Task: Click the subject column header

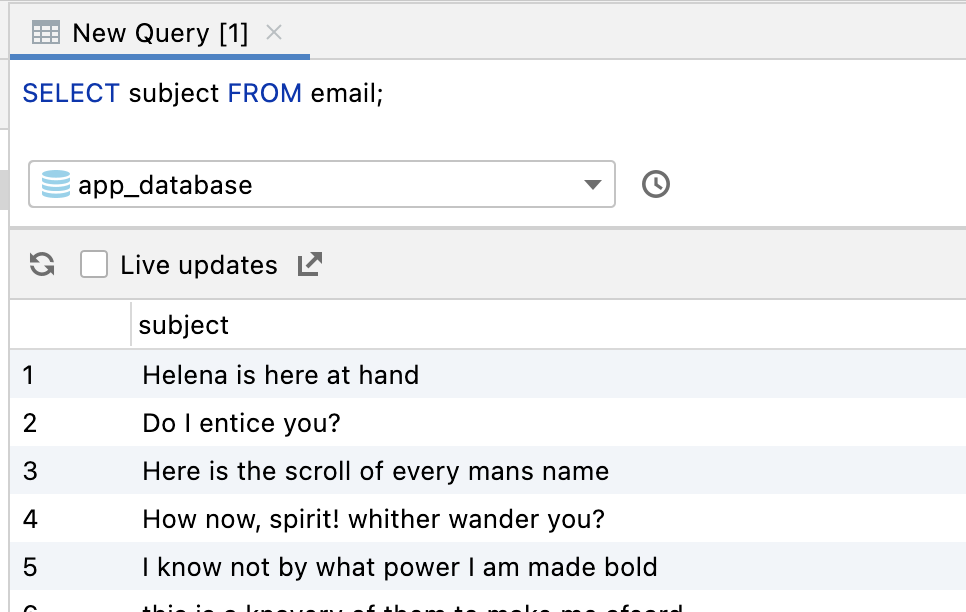Action: coord(184,325)
